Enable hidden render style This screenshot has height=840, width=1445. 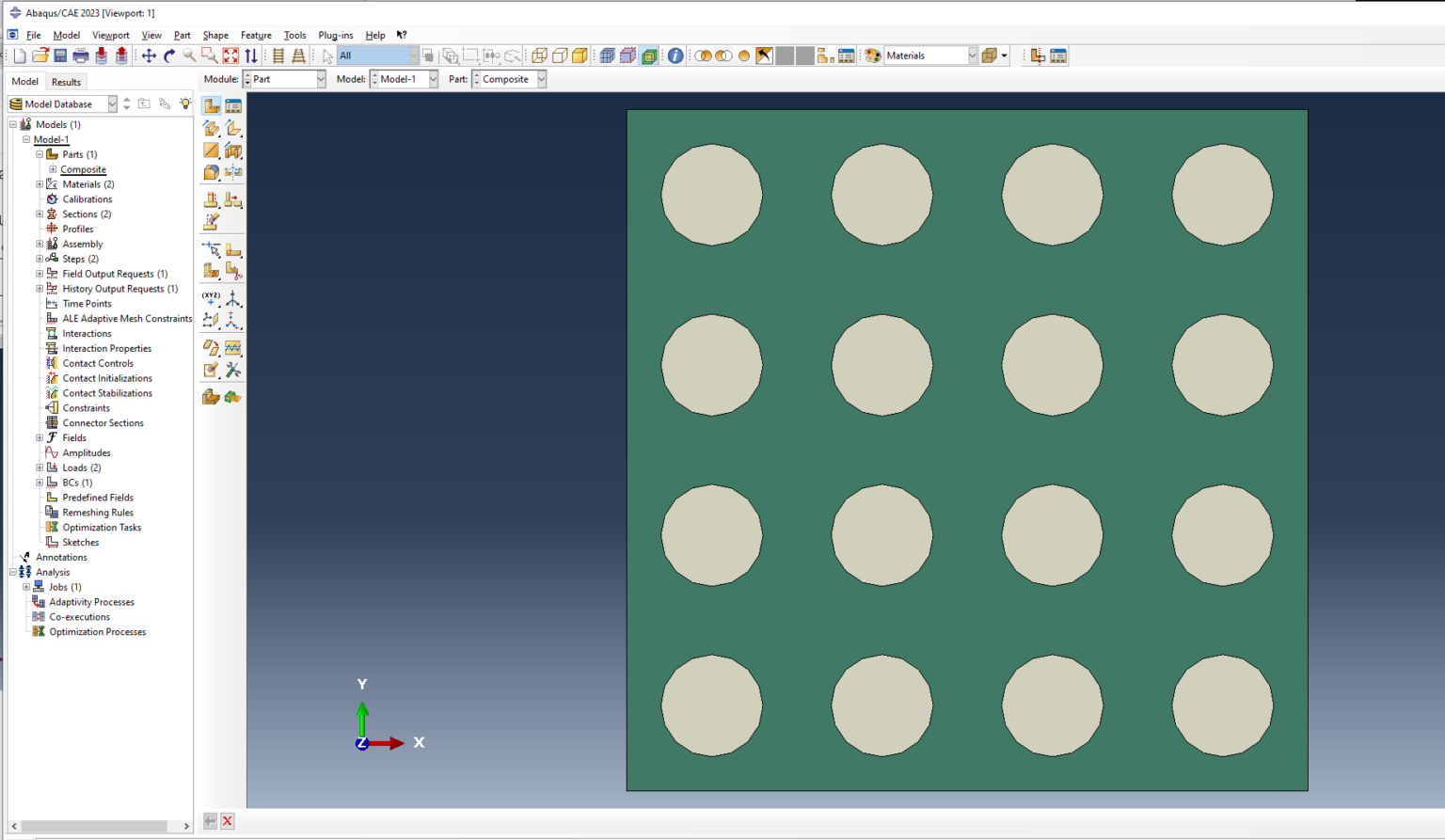[560, 56]
